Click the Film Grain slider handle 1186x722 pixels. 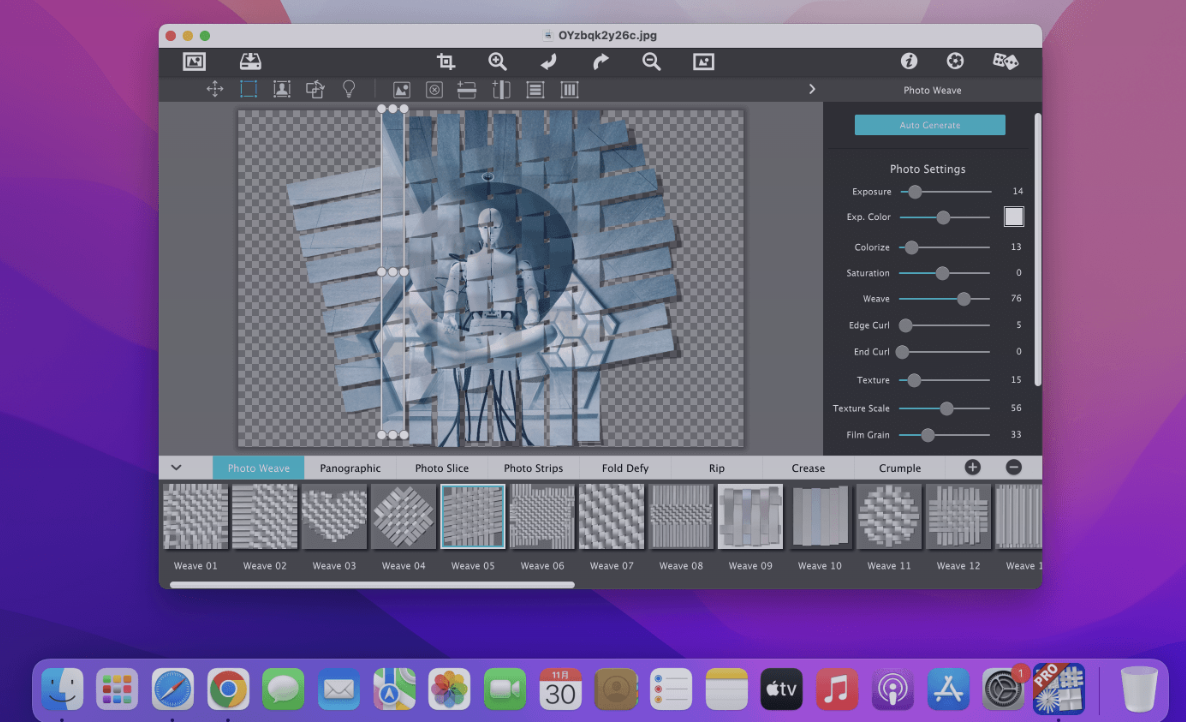pos(927,435)
